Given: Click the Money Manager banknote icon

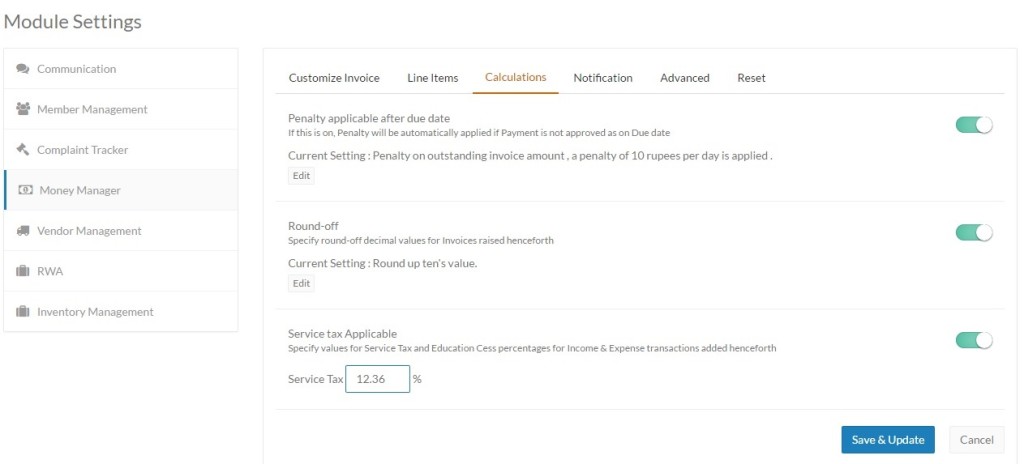Looking at the screenshot, I should click(x=25, y=190).
